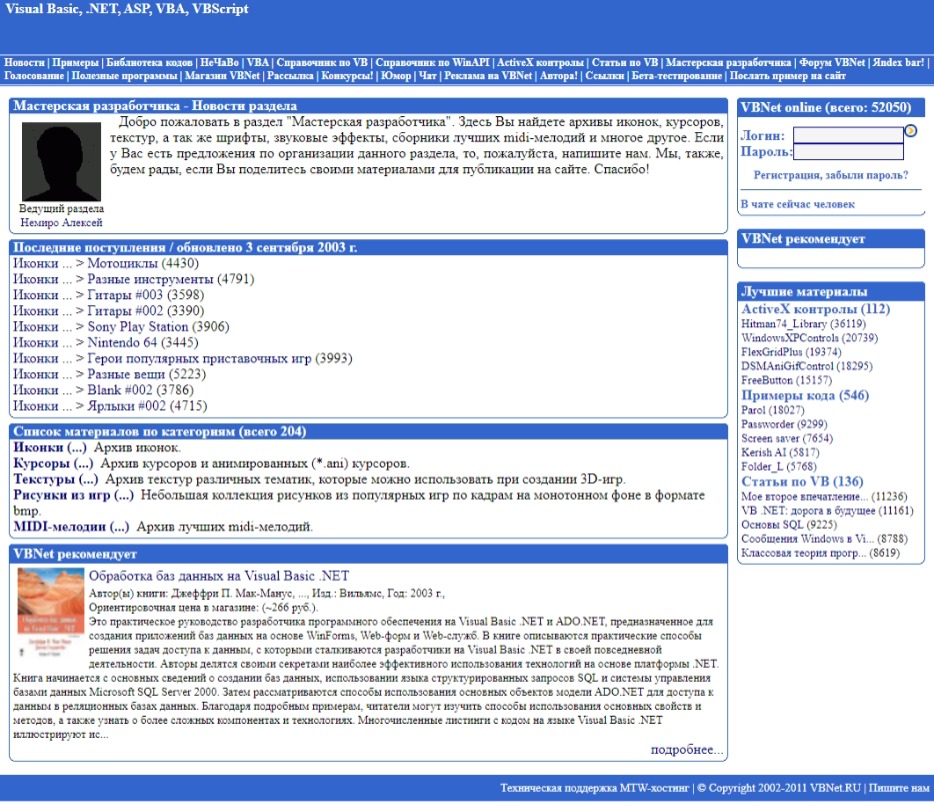
Task: Visit Магазин VBNet
Action: pyautogui.click(x=222, y=76)
